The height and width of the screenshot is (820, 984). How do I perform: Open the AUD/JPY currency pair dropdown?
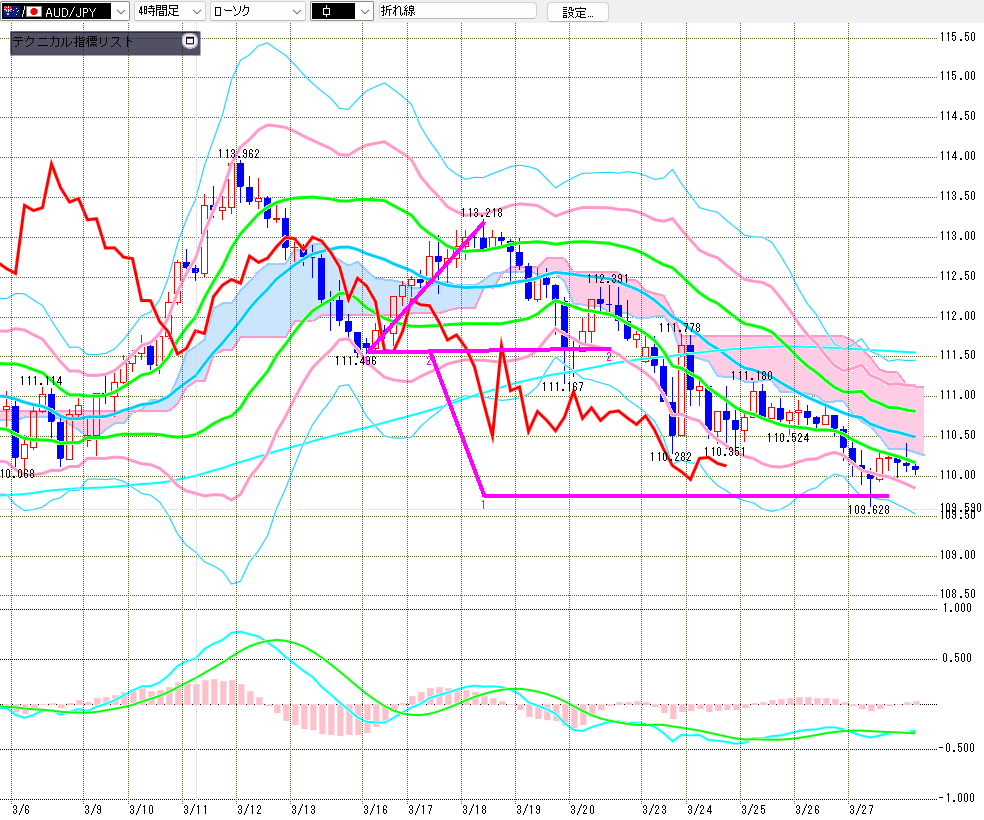[120, 12]
